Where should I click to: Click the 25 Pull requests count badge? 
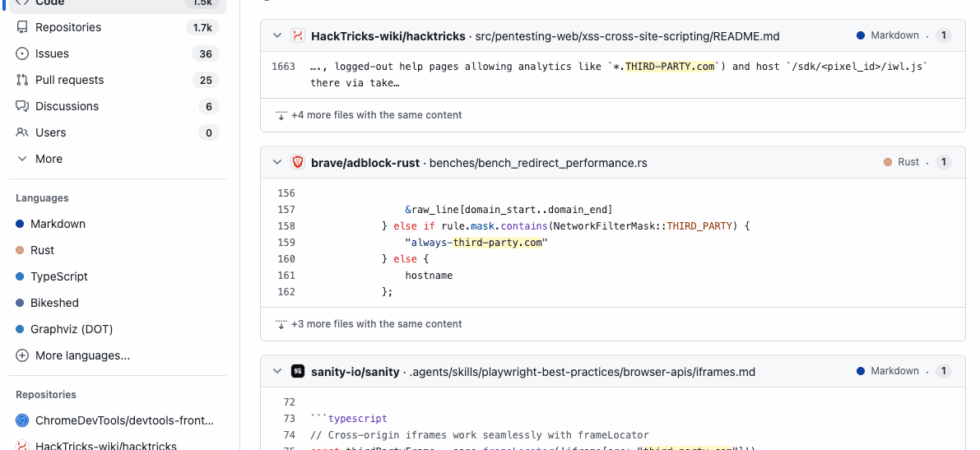pyautogui.click(x=206, y=80)
